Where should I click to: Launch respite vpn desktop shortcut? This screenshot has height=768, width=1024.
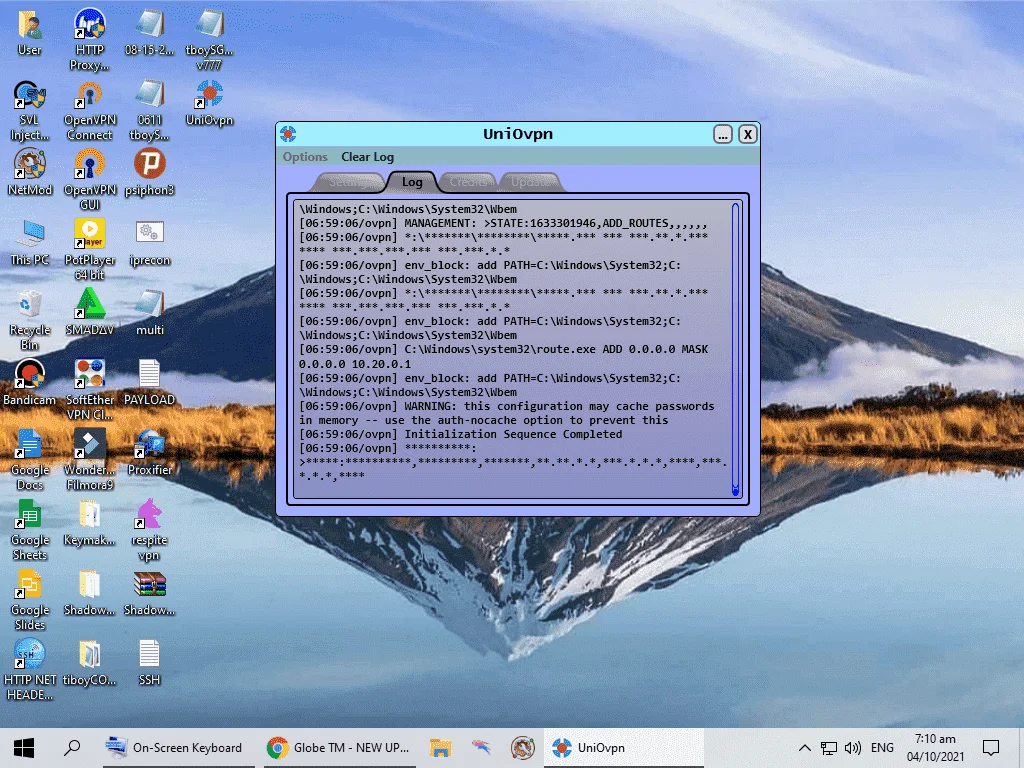coord(150,529)
